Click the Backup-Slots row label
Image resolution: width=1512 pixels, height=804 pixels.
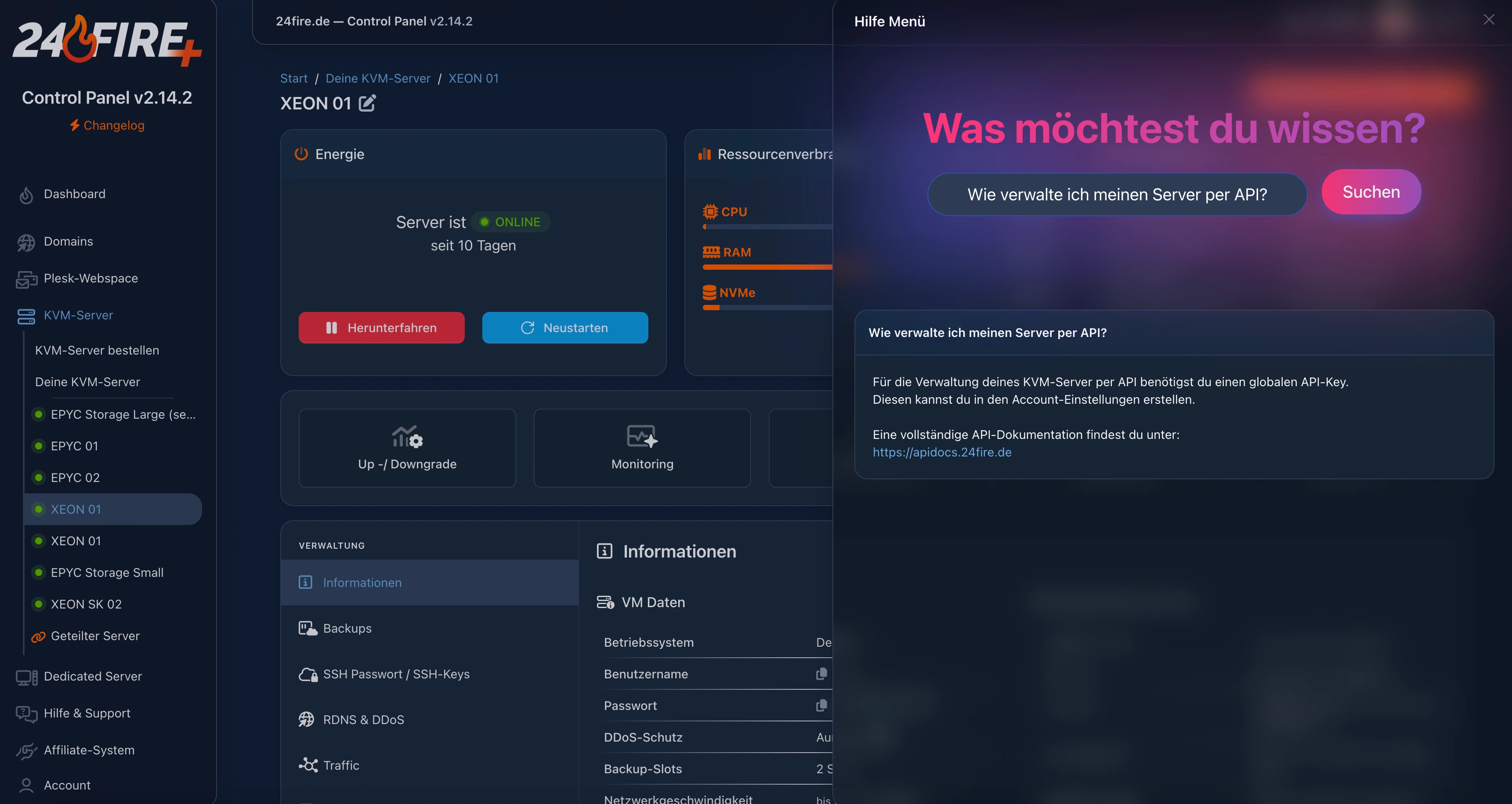pos(643,769)
